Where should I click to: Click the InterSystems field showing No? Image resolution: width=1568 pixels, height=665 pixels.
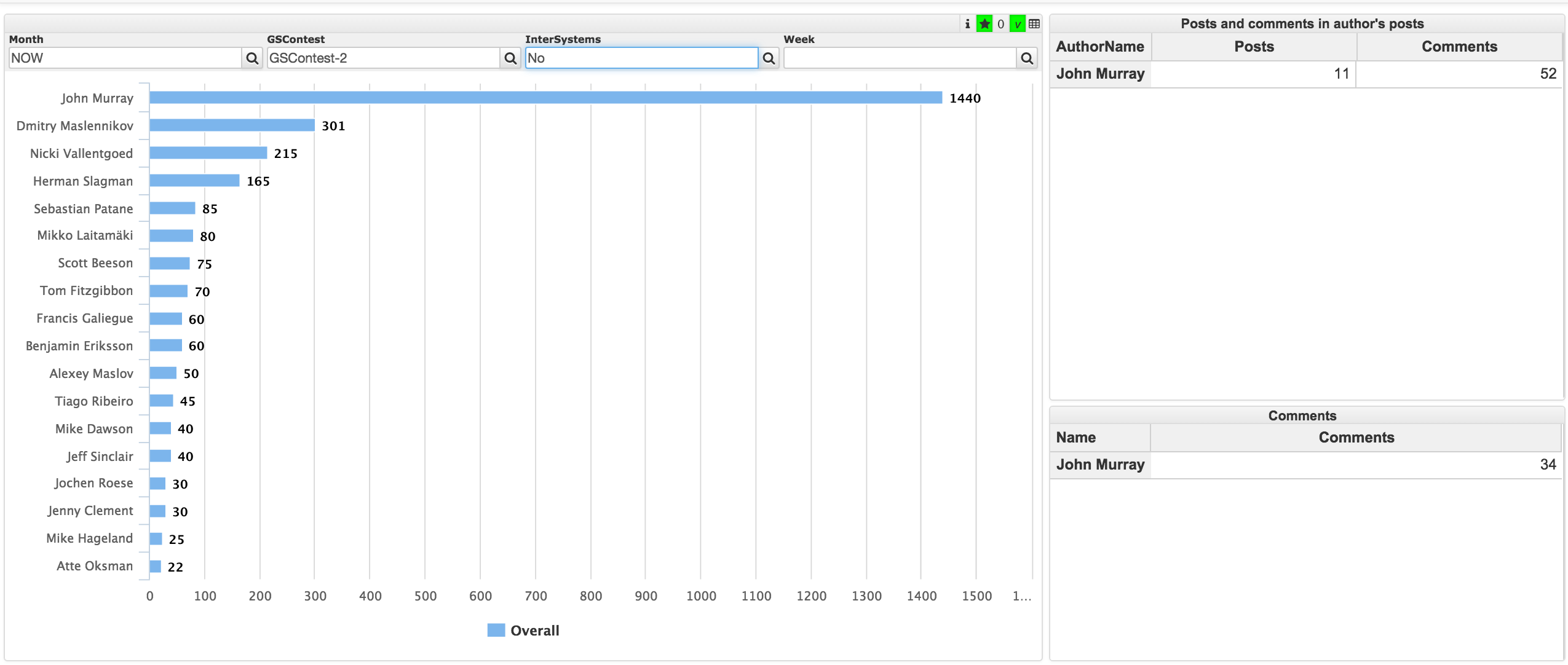(x=641, y=58)
